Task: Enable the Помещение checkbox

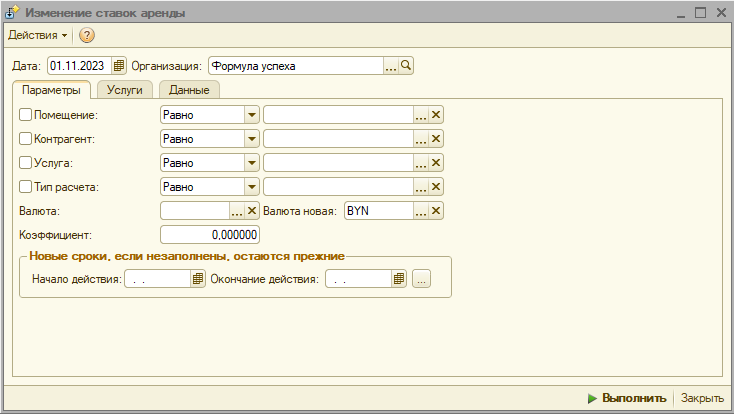Action: [x=26, y=115]
